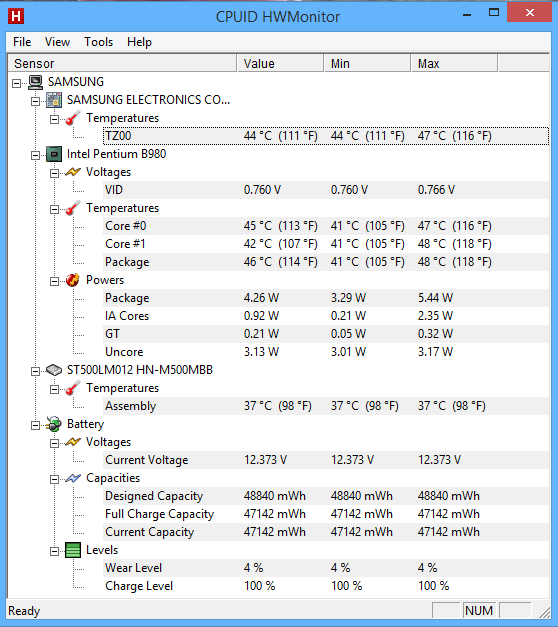Select the GT power row
This screenshot has width=558, height=627.
[x=326, y=334]
